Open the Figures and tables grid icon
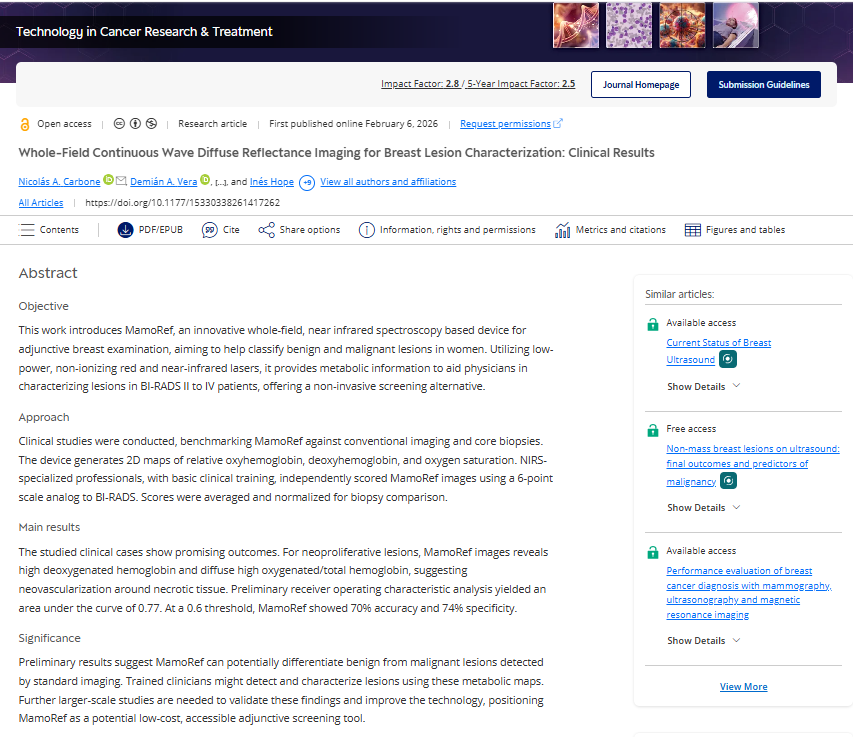This screenshot has height=737, width=853. (x=692, y=229)
